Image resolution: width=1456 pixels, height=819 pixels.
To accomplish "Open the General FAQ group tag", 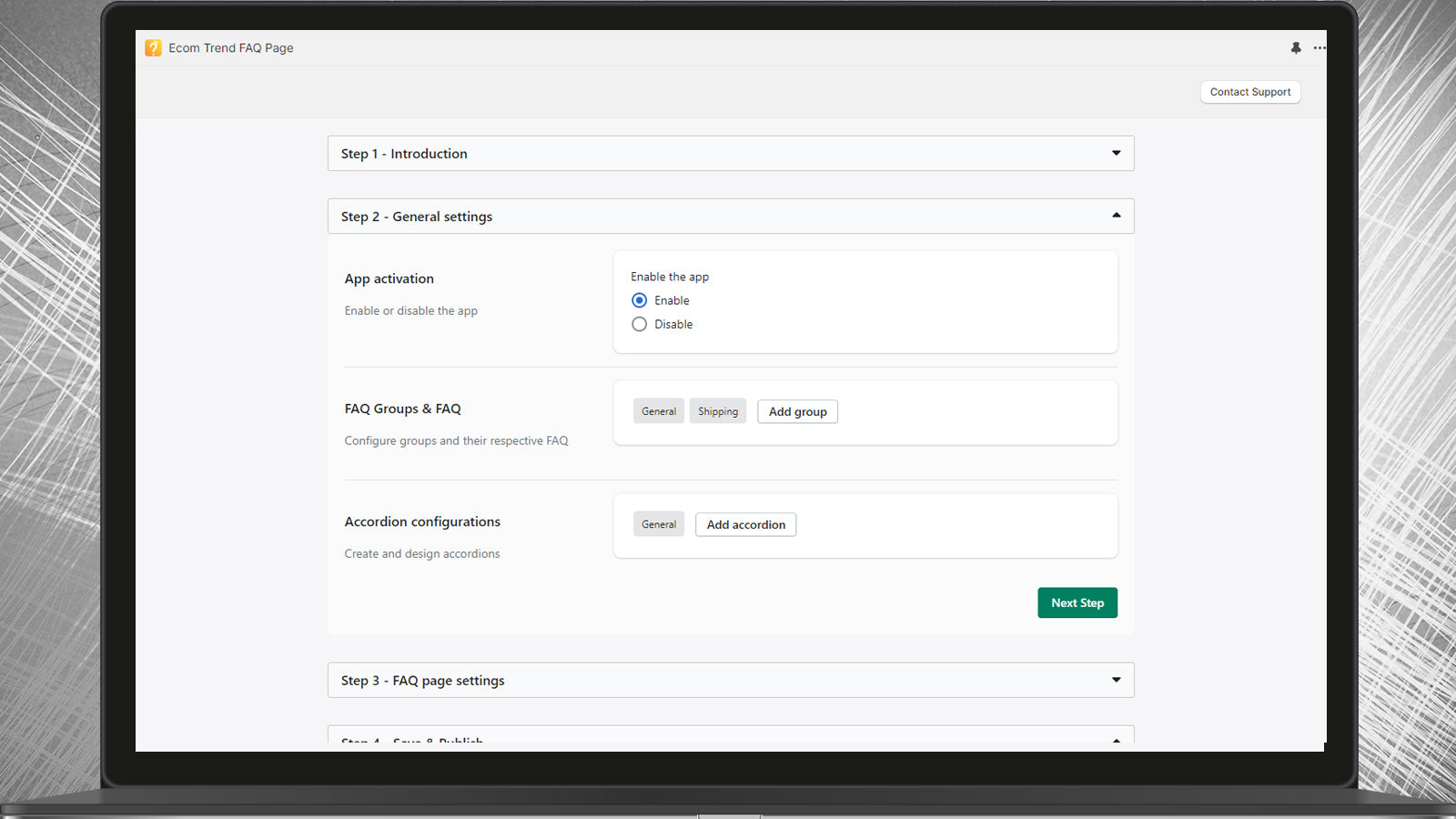I will tap(659, 411).
